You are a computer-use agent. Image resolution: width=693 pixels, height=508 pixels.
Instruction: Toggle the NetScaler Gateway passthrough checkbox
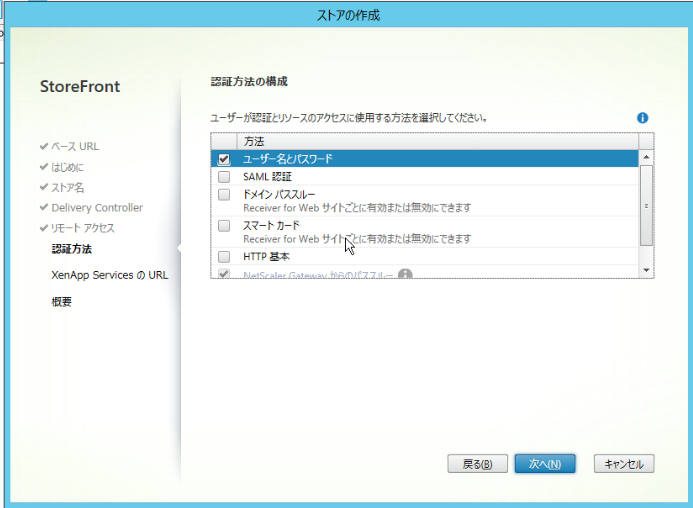(x=224, y=274)
